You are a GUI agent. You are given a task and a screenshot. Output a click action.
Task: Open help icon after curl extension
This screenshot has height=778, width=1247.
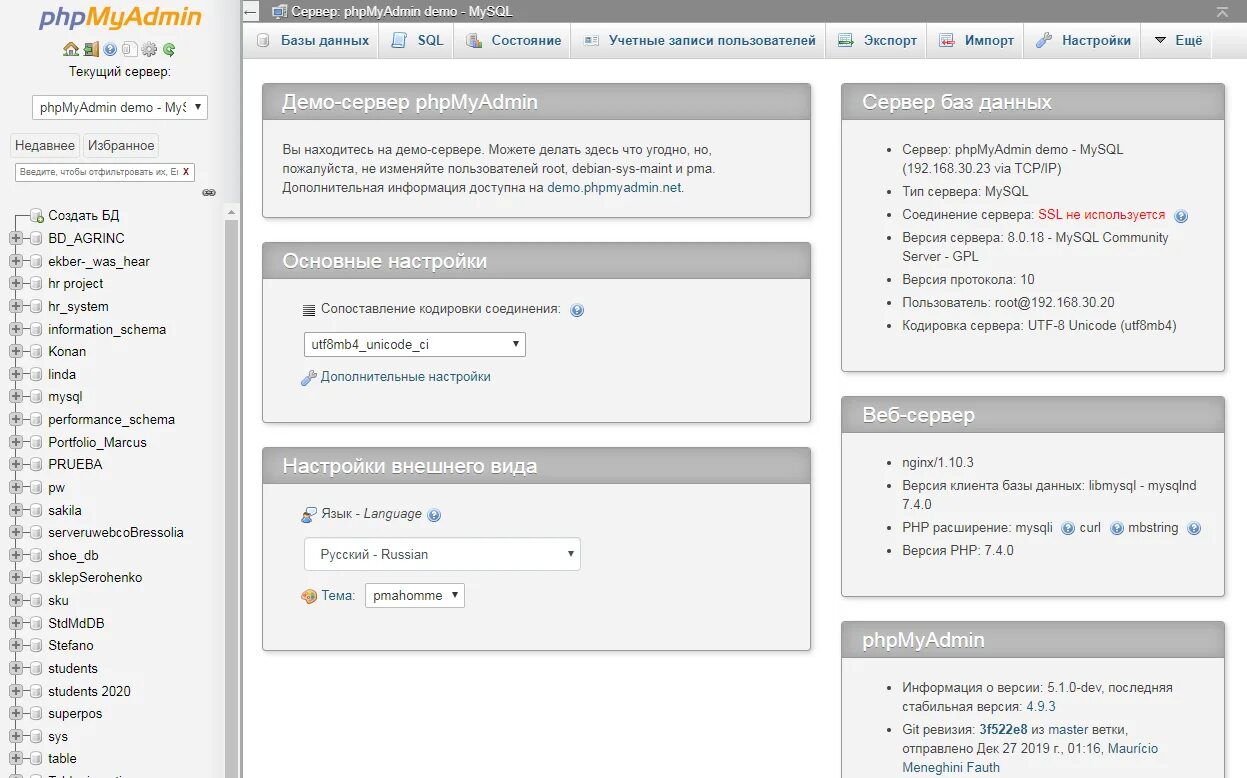(1117, 528)
